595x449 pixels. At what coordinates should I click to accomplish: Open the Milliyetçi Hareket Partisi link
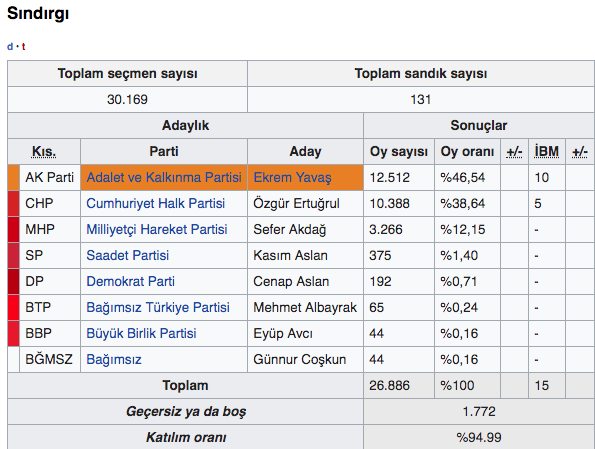(x=157, y=229)
